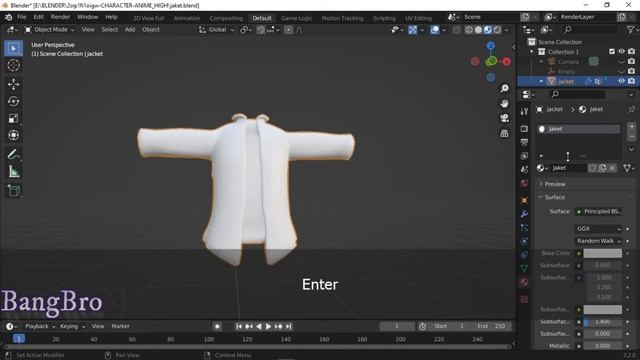Select the Move tool
Viewport: 640px width, 360px height.
(x=13, y=84)
